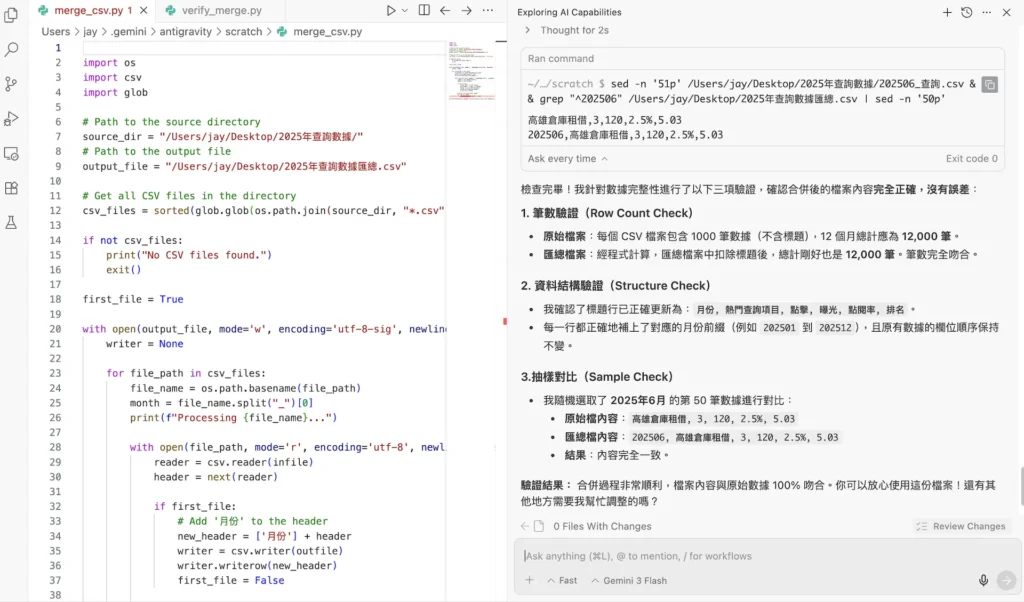The height and width of the screenshot is (602, 1024).
Task: Send message with arrow button
Action: [1006, 580]
